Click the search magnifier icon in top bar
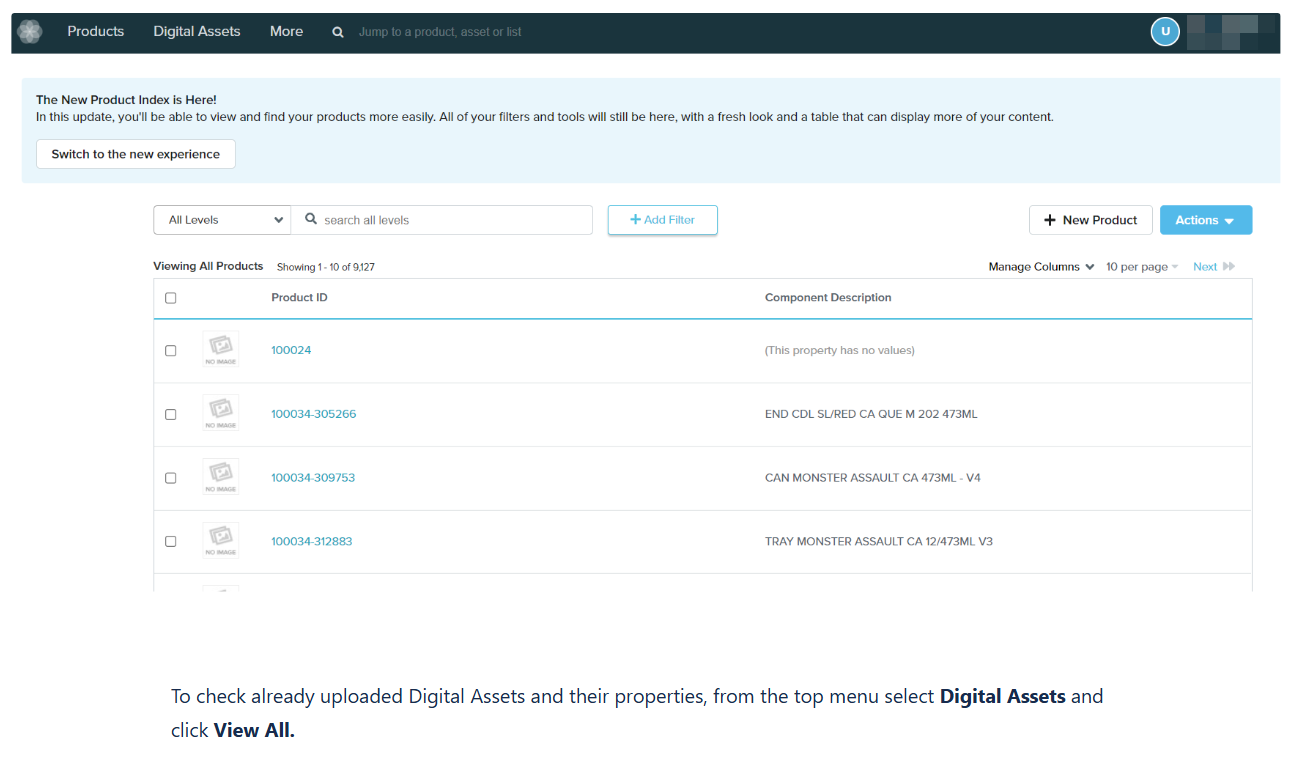 (x=338, y=32)
